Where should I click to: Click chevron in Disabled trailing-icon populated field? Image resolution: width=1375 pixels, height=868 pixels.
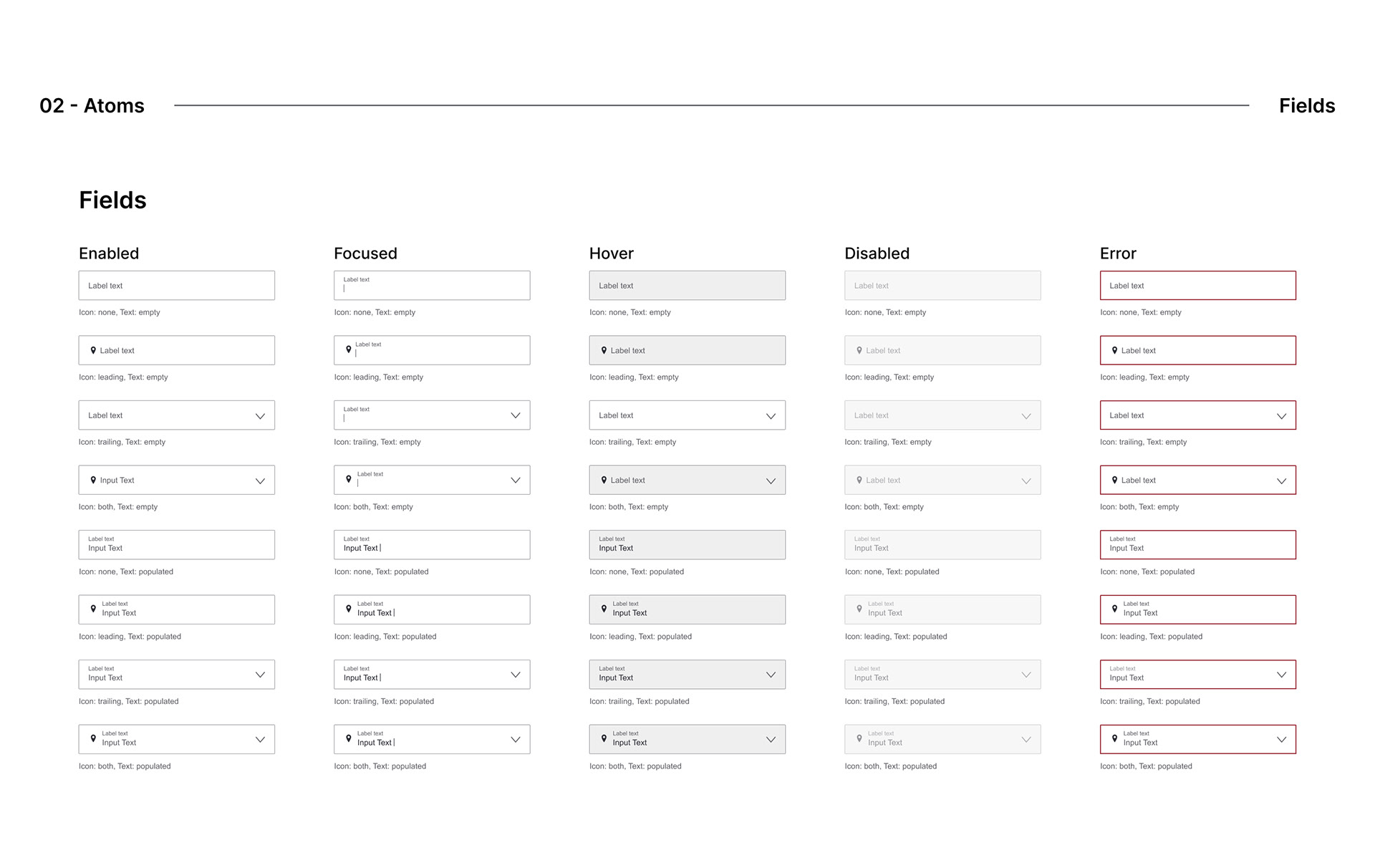(x=1026, y=675)
